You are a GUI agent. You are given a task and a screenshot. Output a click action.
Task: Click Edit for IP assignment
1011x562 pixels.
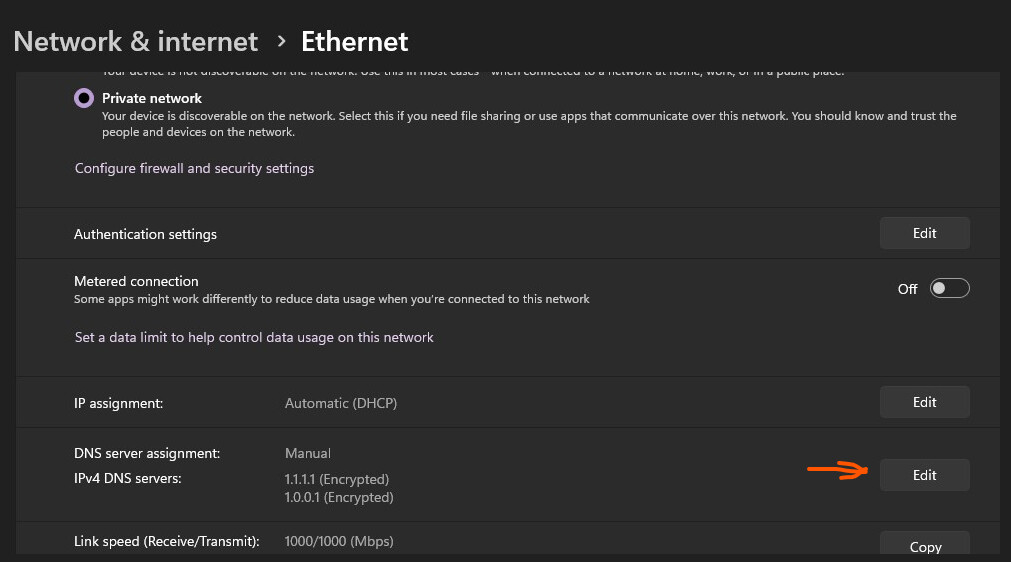[924, 402]
